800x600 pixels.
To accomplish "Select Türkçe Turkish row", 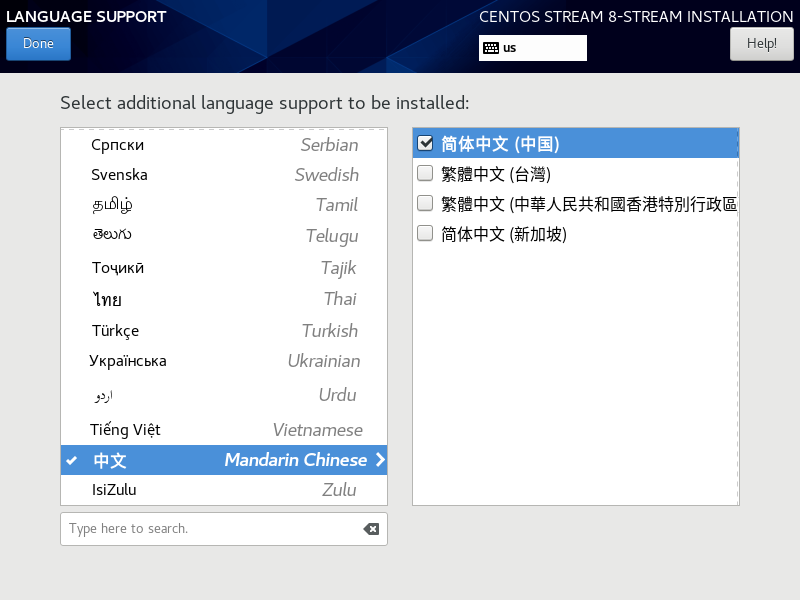I will pyautogui.click(x=224, y=331).
